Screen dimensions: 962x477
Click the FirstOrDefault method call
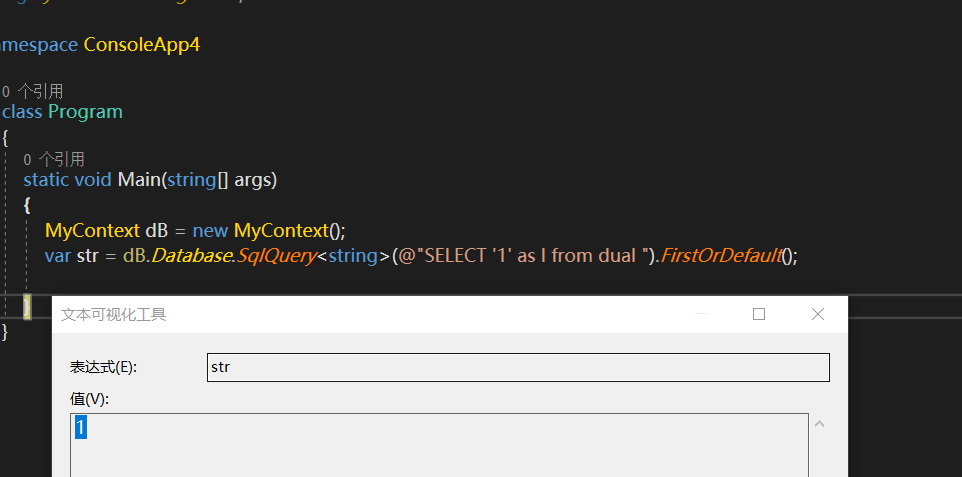pos(721,255)
